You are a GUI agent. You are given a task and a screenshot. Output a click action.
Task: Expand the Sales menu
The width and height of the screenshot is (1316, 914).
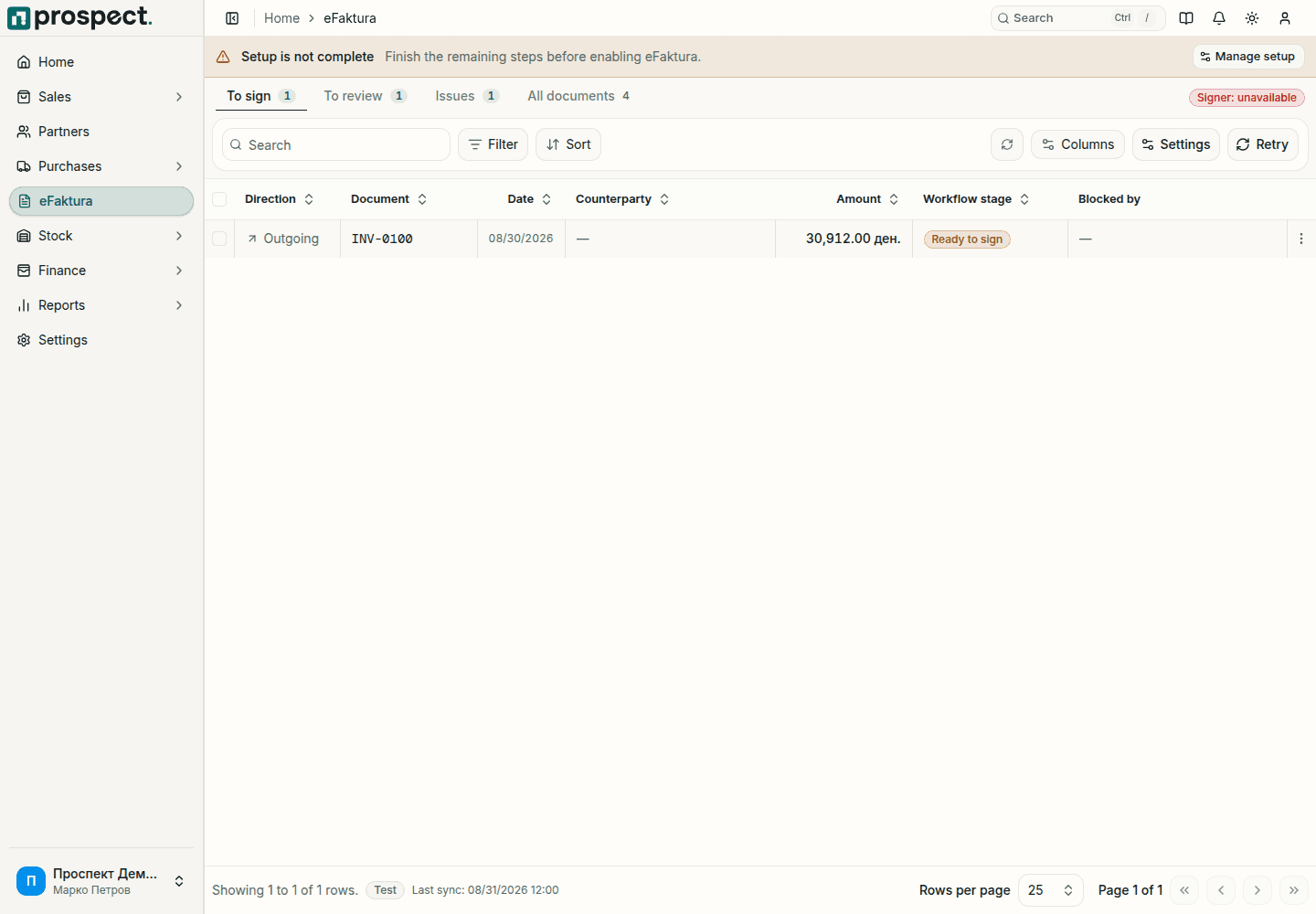click(x=101, y=97)
